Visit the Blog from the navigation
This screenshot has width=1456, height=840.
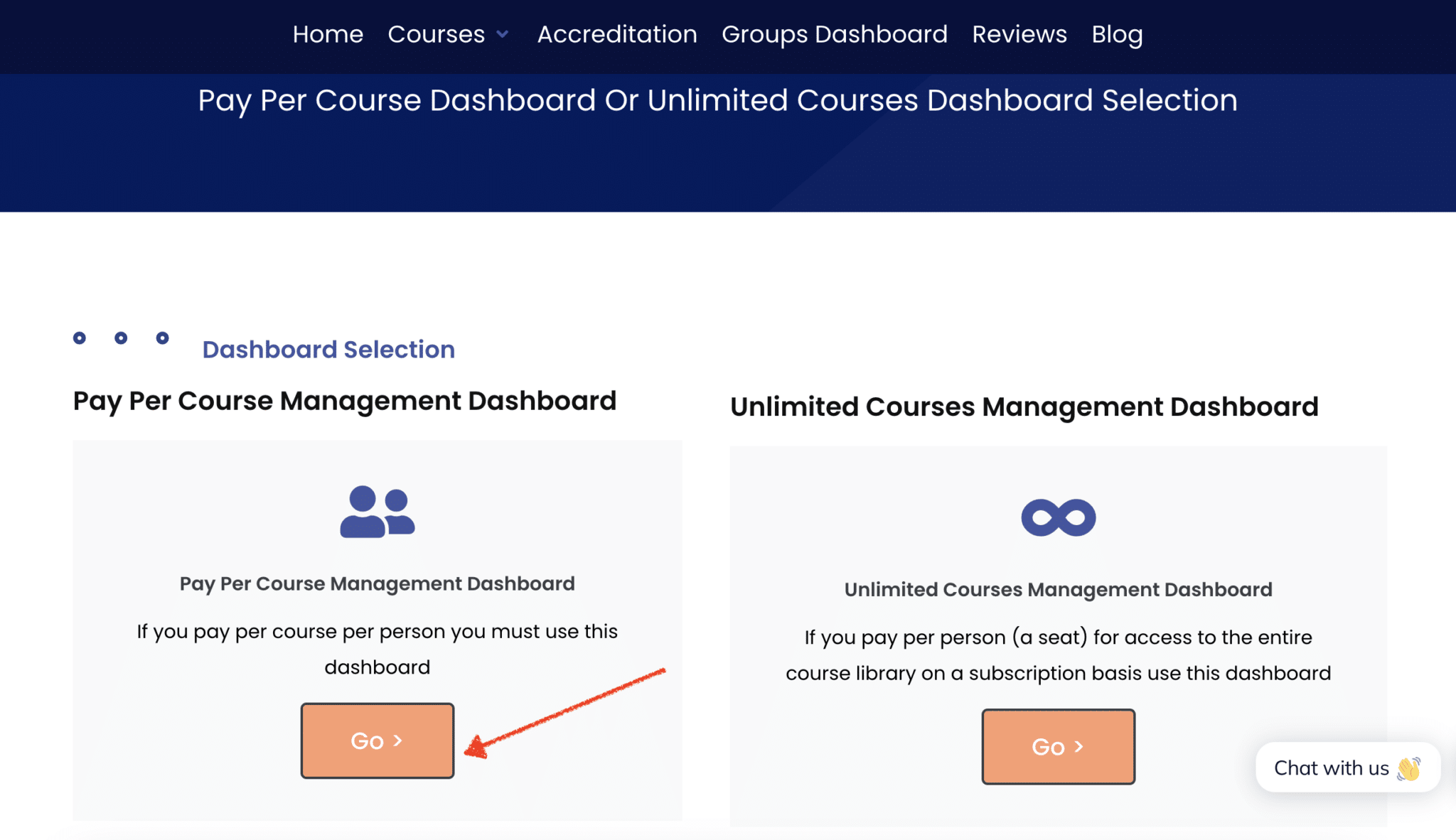pos(1116,33)
